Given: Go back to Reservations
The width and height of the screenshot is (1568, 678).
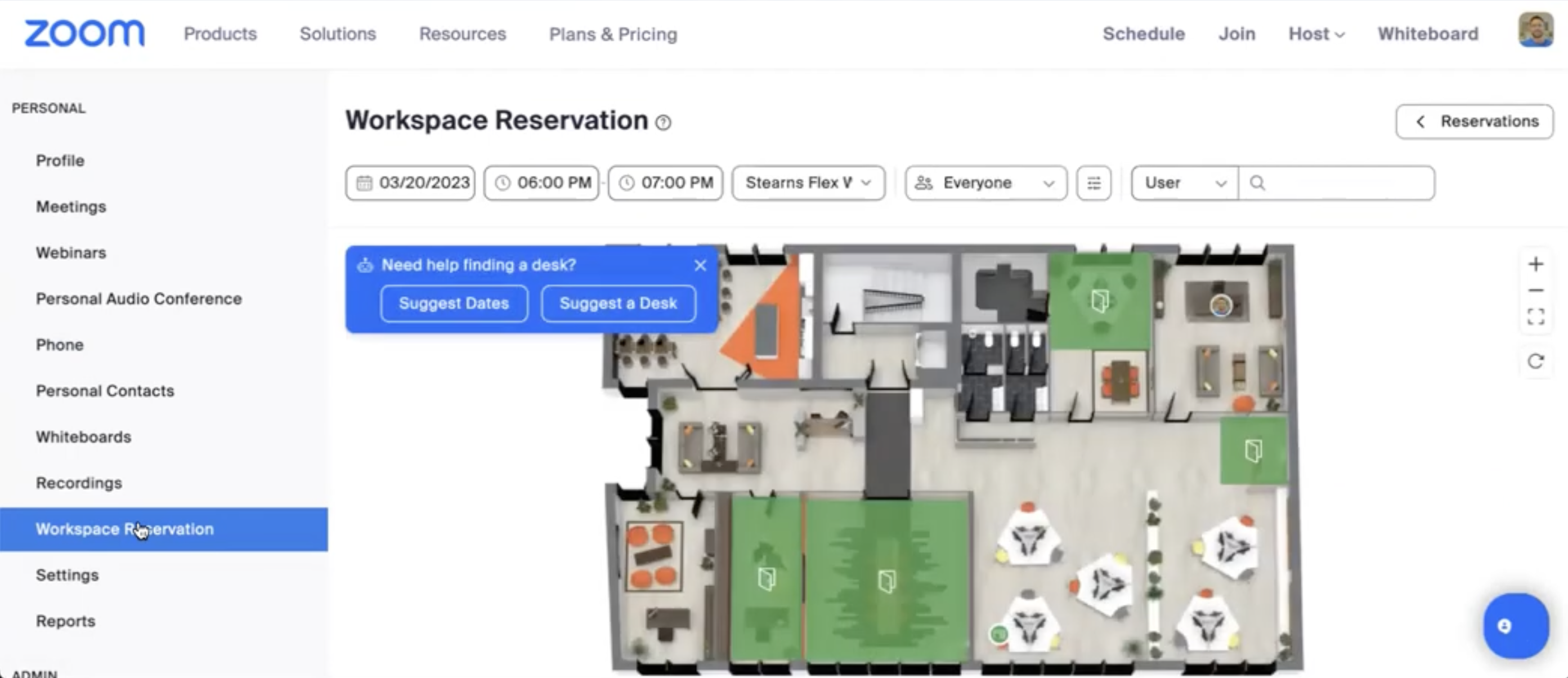Looking at the screenshot, I should pyautogui.click(x=1474, y=122).
